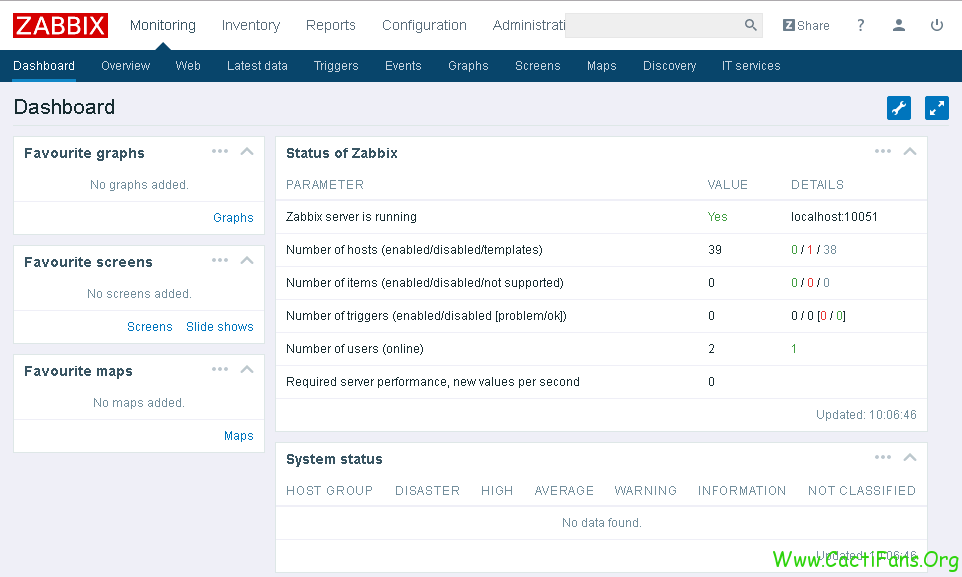Image resolution: width=962 pixels, height=577 pixels.
Task: Click the enabled hosts count 0 link
Action: coord(795,250)
